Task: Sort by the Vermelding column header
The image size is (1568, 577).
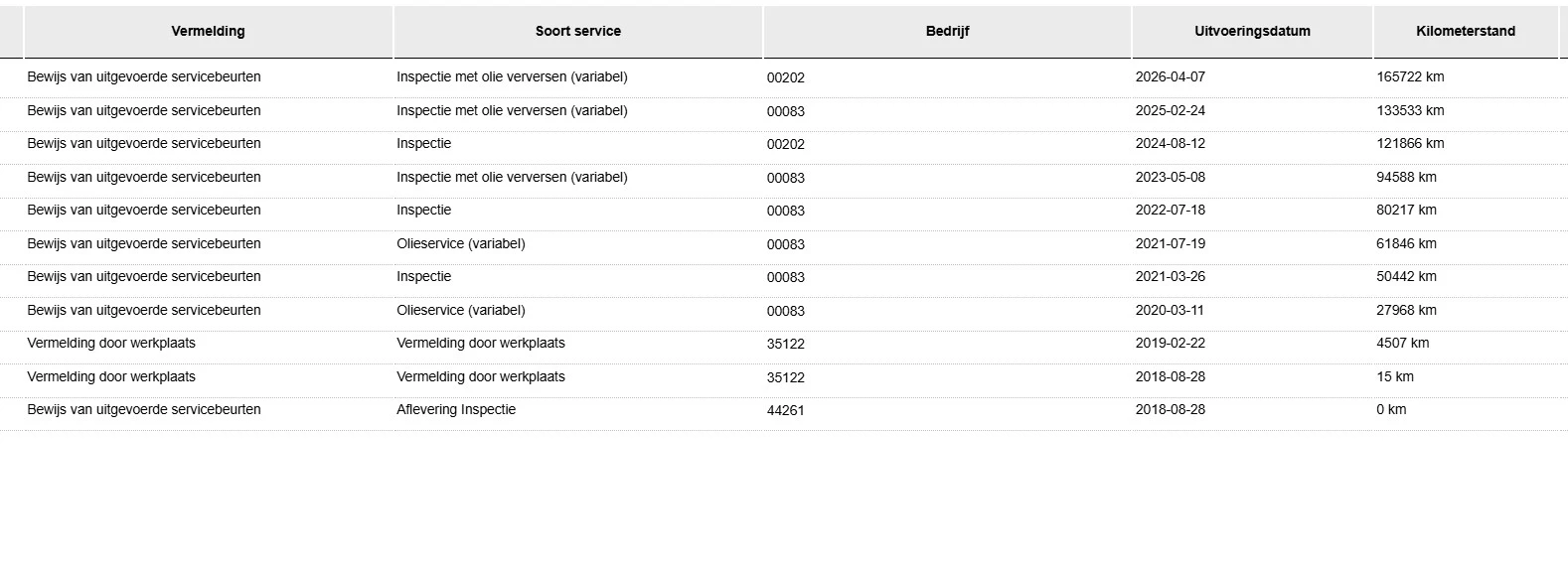Action: click(208, 32)
